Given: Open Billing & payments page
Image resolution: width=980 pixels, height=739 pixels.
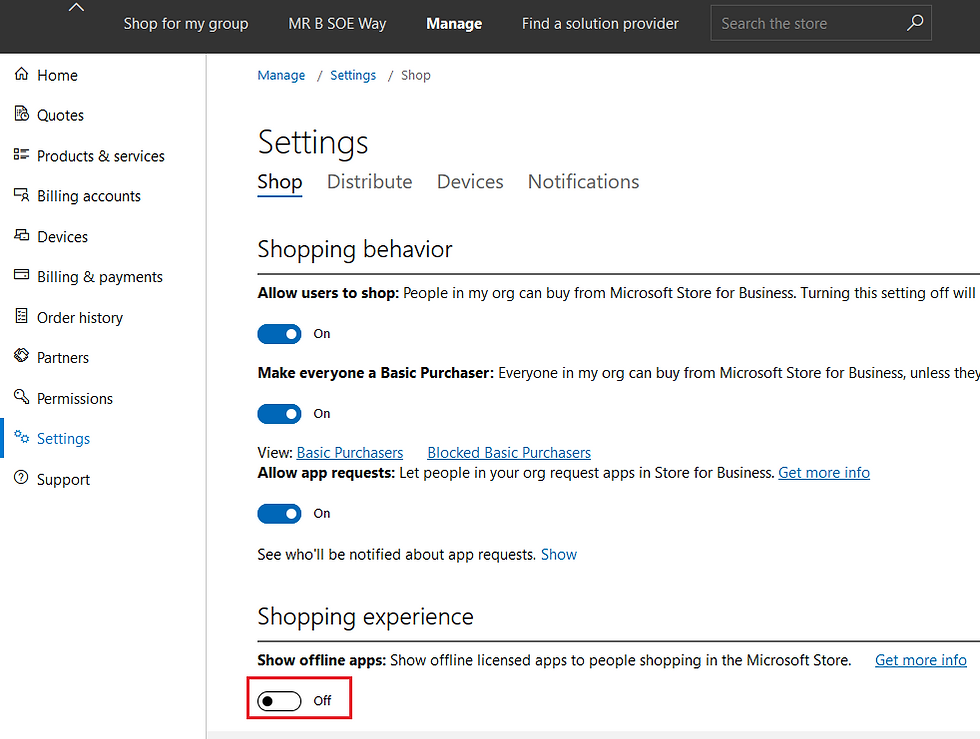Looking at the screenshot, I should (100, 277).
